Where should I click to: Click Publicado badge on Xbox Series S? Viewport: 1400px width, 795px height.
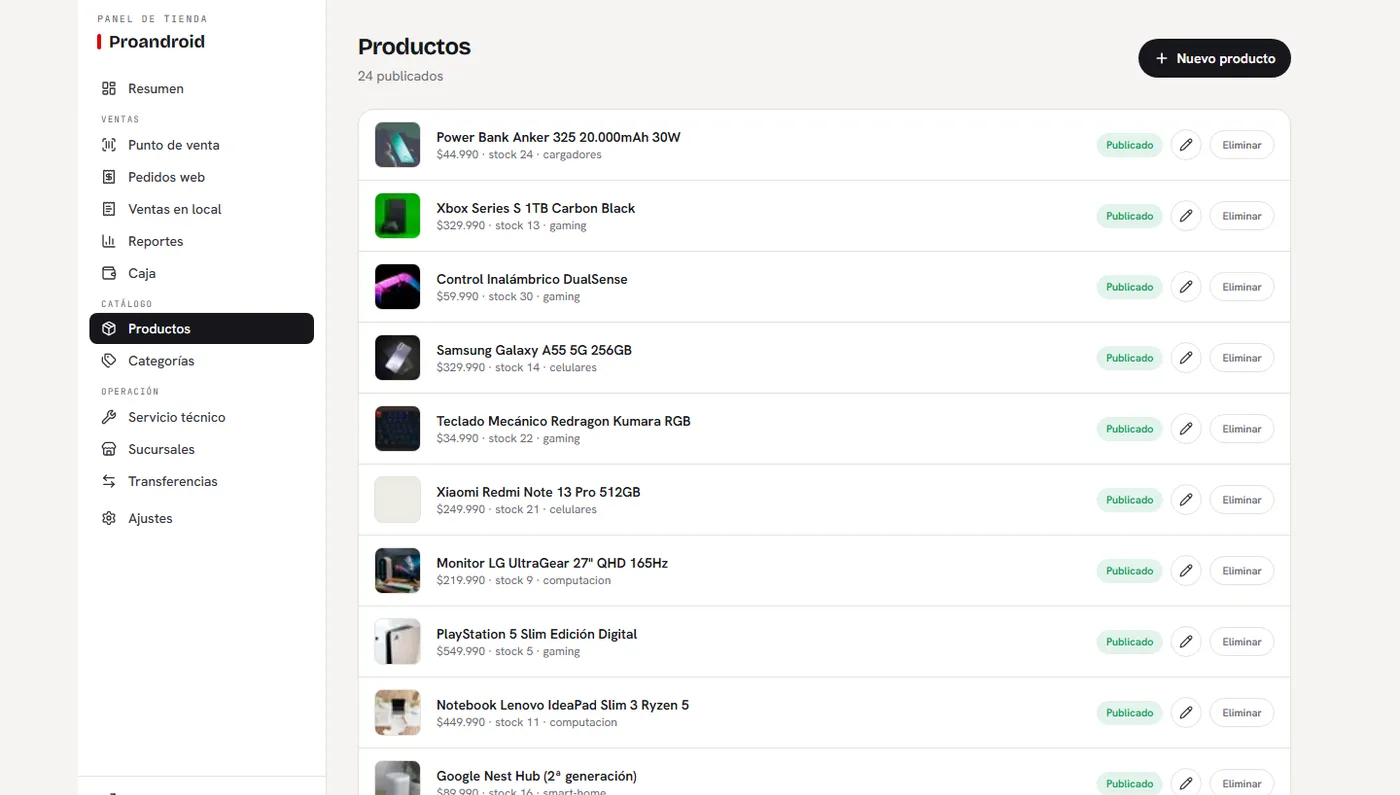click(x=1130, y=216)
